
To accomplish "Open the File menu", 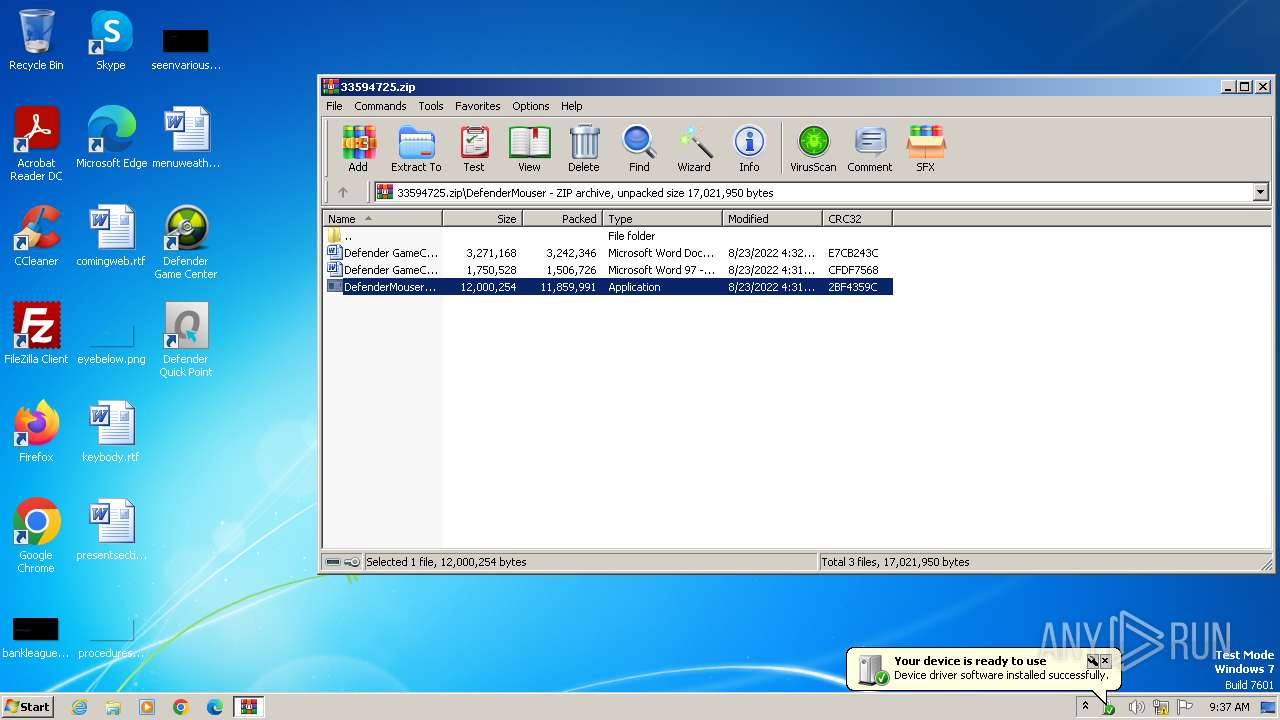I will [x=334, y=106].
